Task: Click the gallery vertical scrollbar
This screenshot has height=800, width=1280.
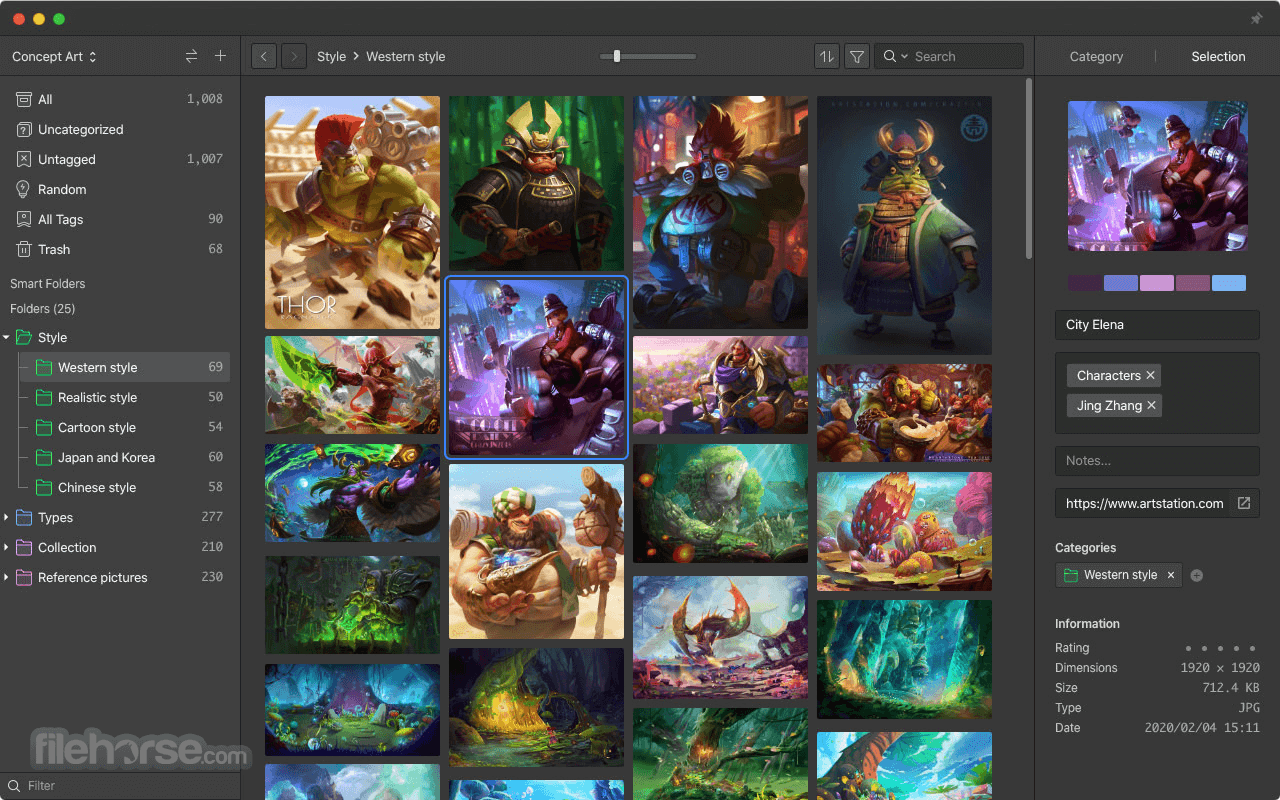Action: click(1028, 170)
